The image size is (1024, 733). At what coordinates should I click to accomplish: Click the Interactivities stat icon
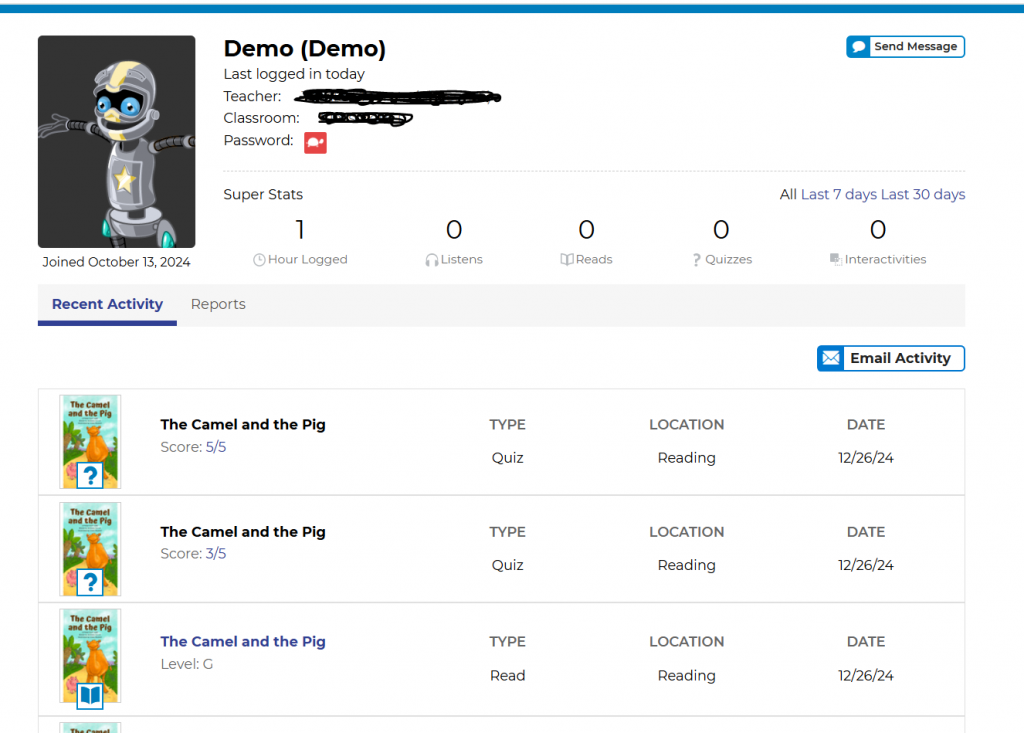tap(835, 260)
